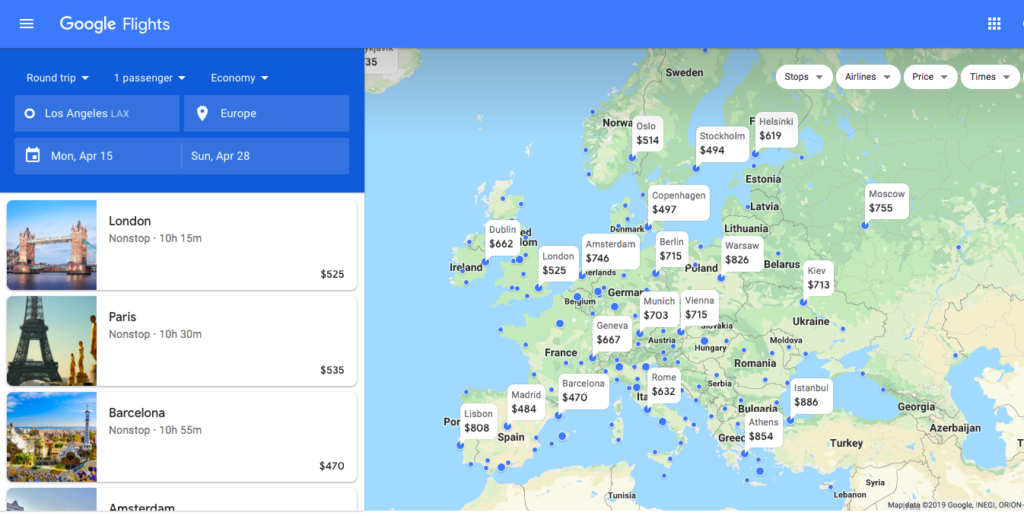Open the 1 passenger dropdown

tap(150, 78)
